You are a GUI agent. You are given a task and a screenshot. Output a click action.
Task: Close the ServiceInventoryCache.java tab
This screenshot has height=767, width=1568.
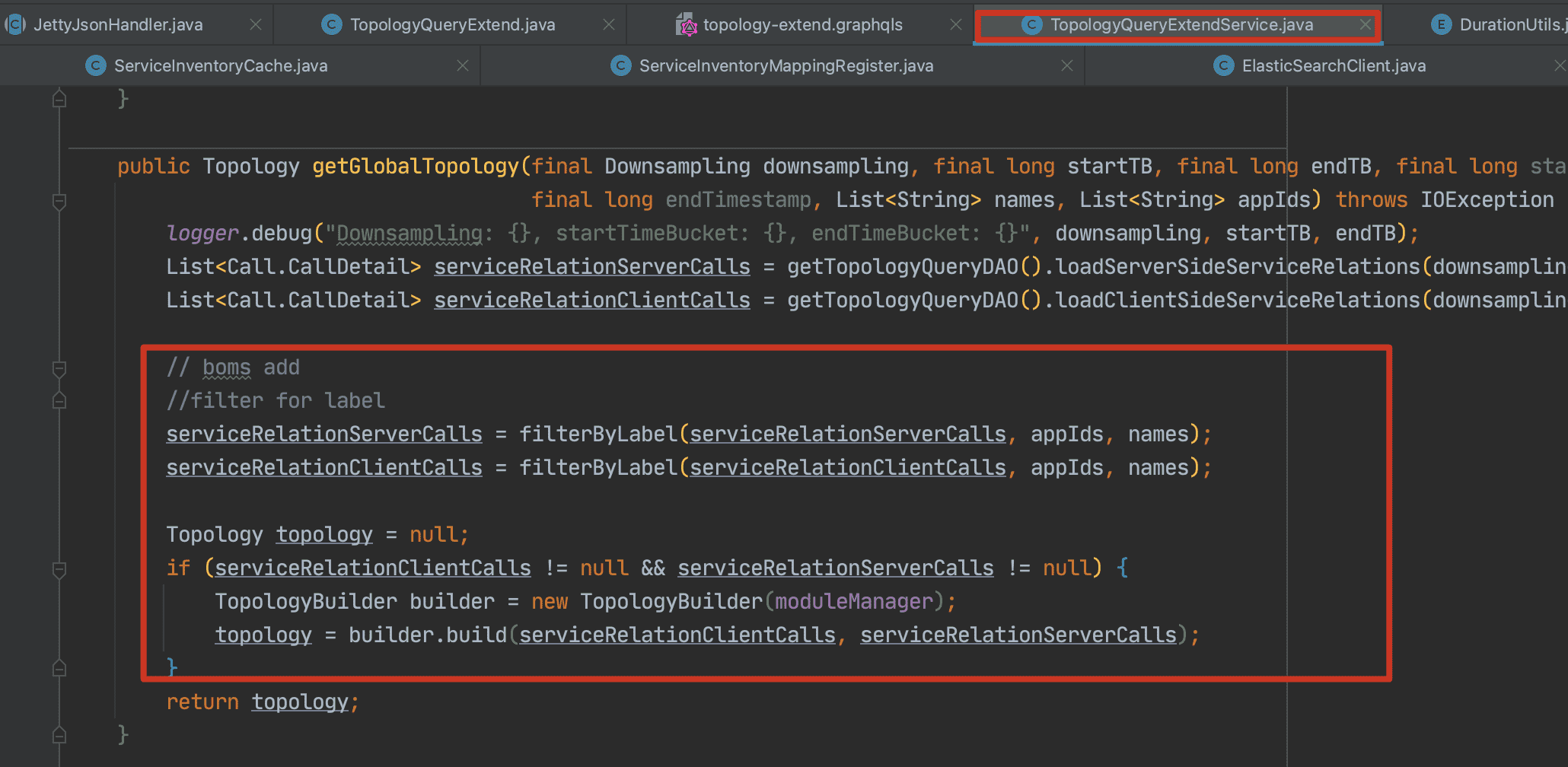click(462, 66)
